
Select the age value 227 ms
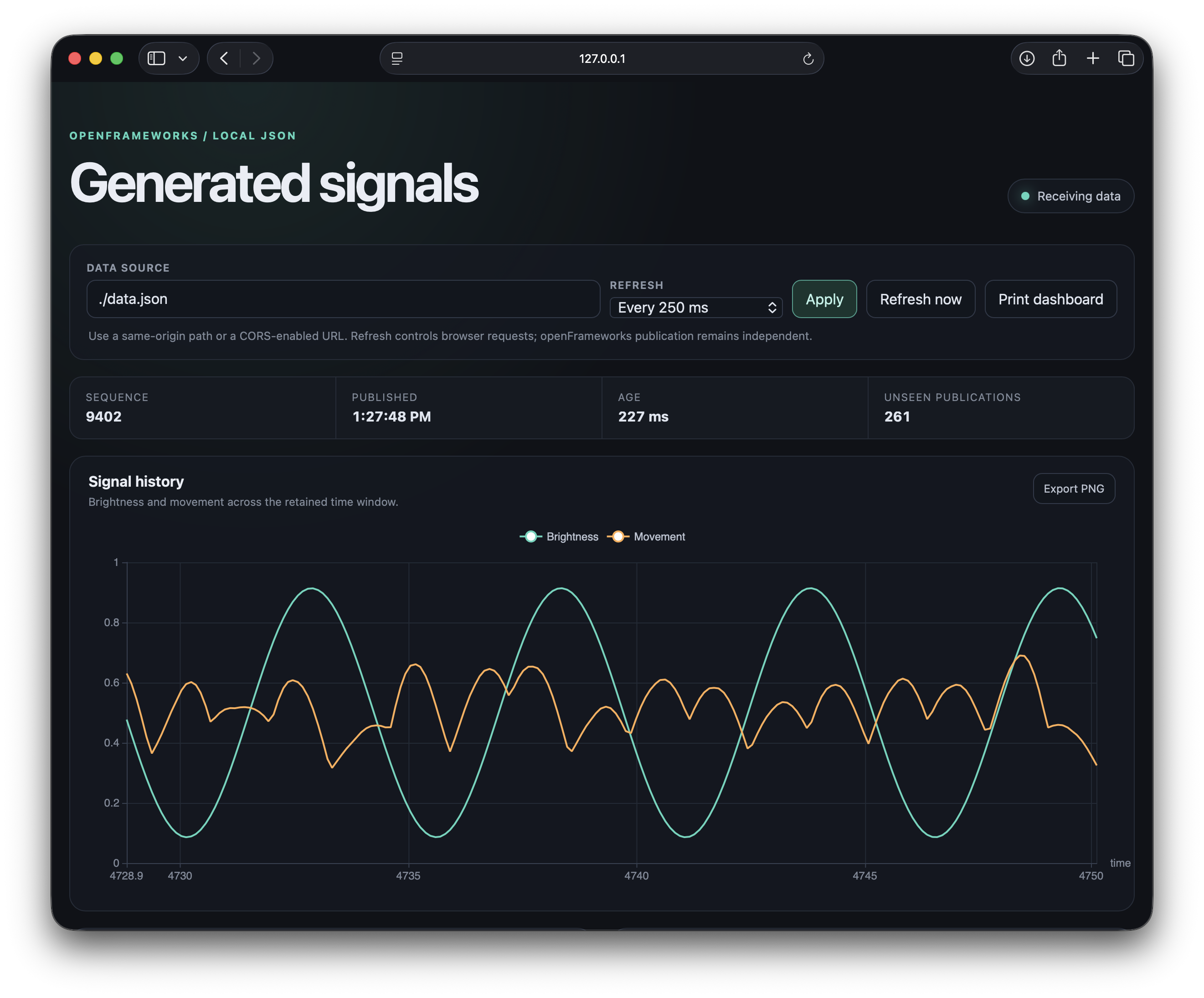[643, 417]
